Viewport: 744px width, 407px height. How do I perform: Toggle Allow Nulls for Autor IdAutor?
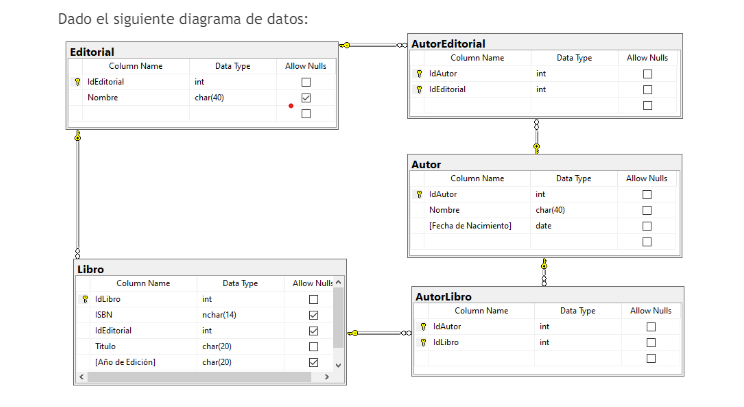pos(647,195)
